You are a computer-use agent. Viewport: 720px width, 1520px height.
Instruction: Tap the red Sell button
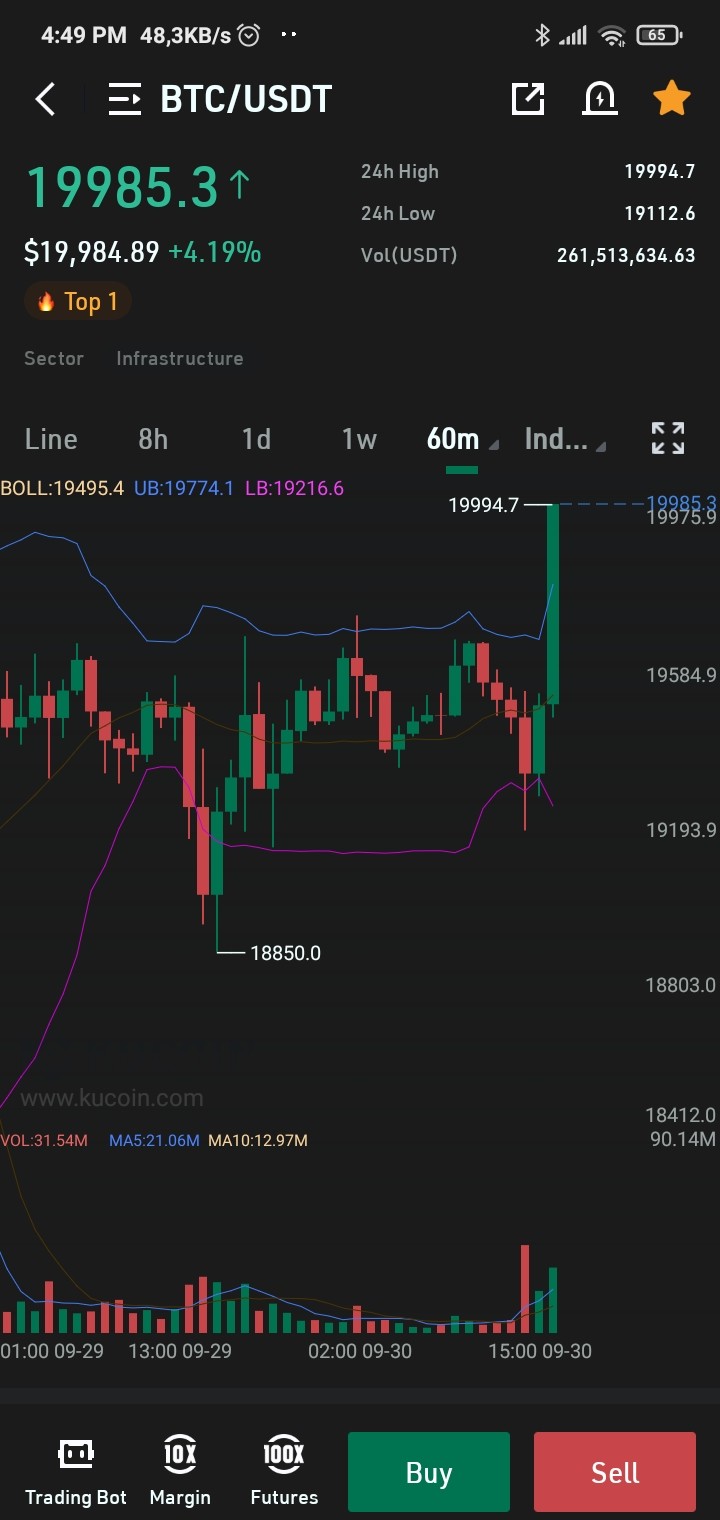click(615, 1472)
